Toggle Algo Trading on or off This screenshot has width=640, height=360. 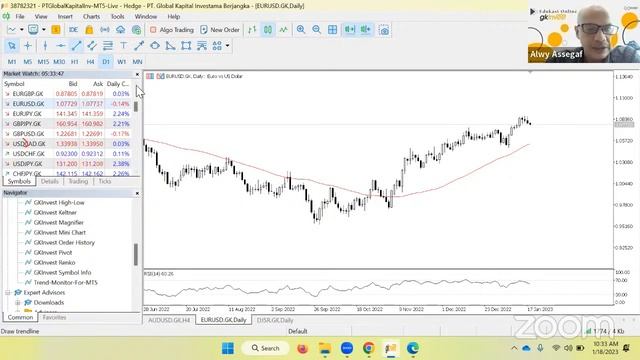(172, 30)
